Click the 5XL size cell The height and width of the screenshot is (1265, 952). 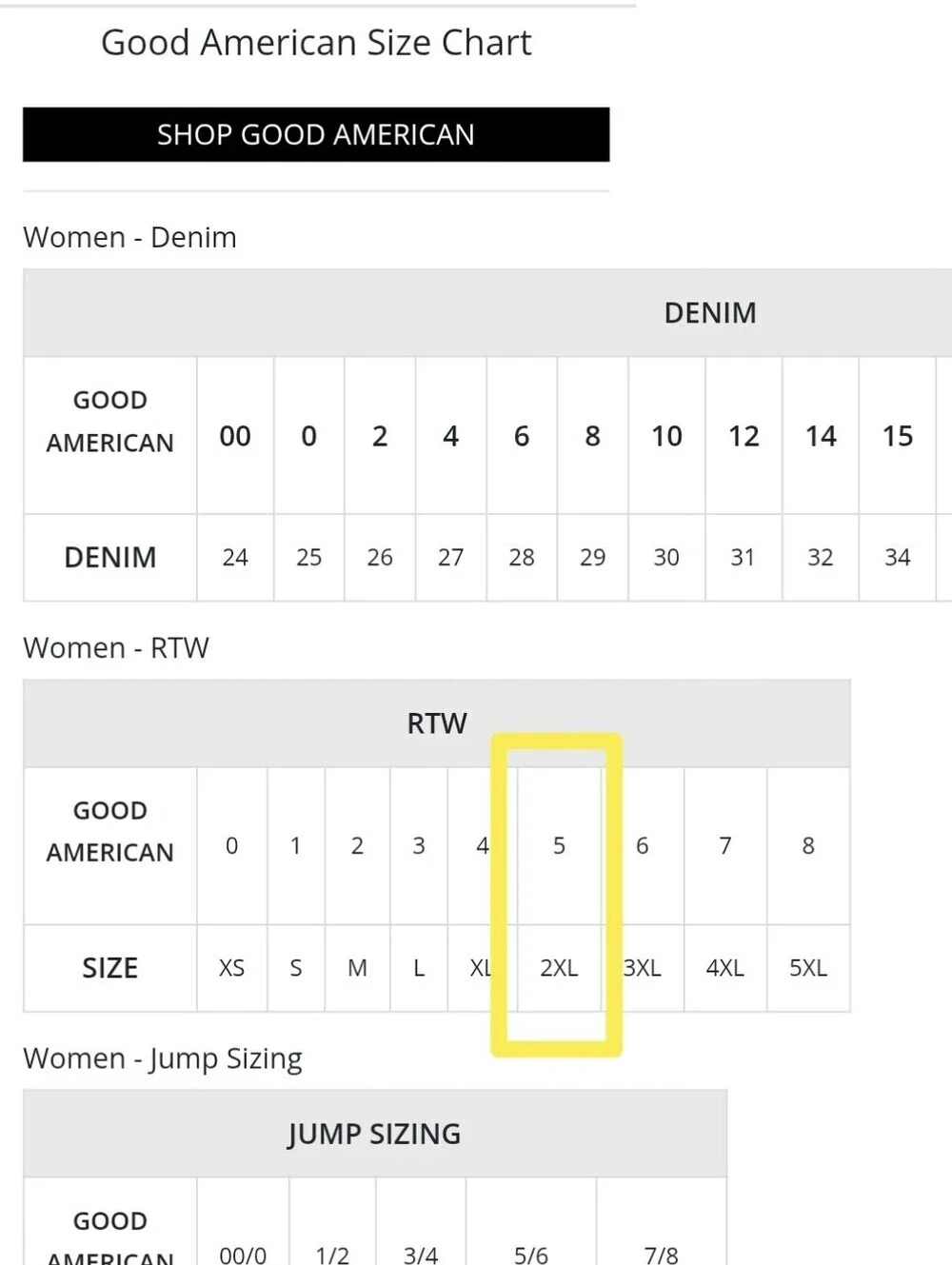pos(808,968)
